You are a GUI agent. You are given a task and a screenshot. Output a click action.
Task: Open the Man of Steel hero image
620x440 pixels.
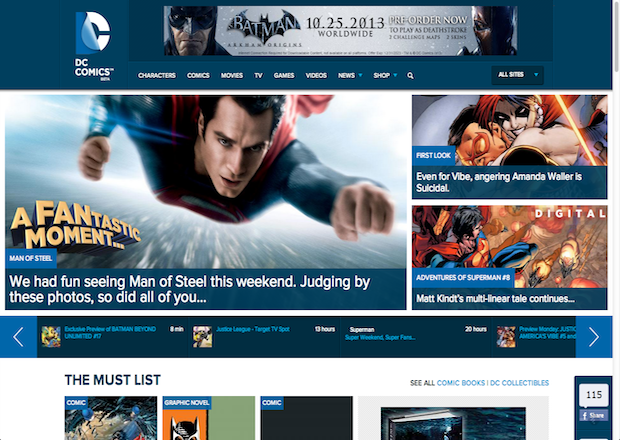point(205,181)
